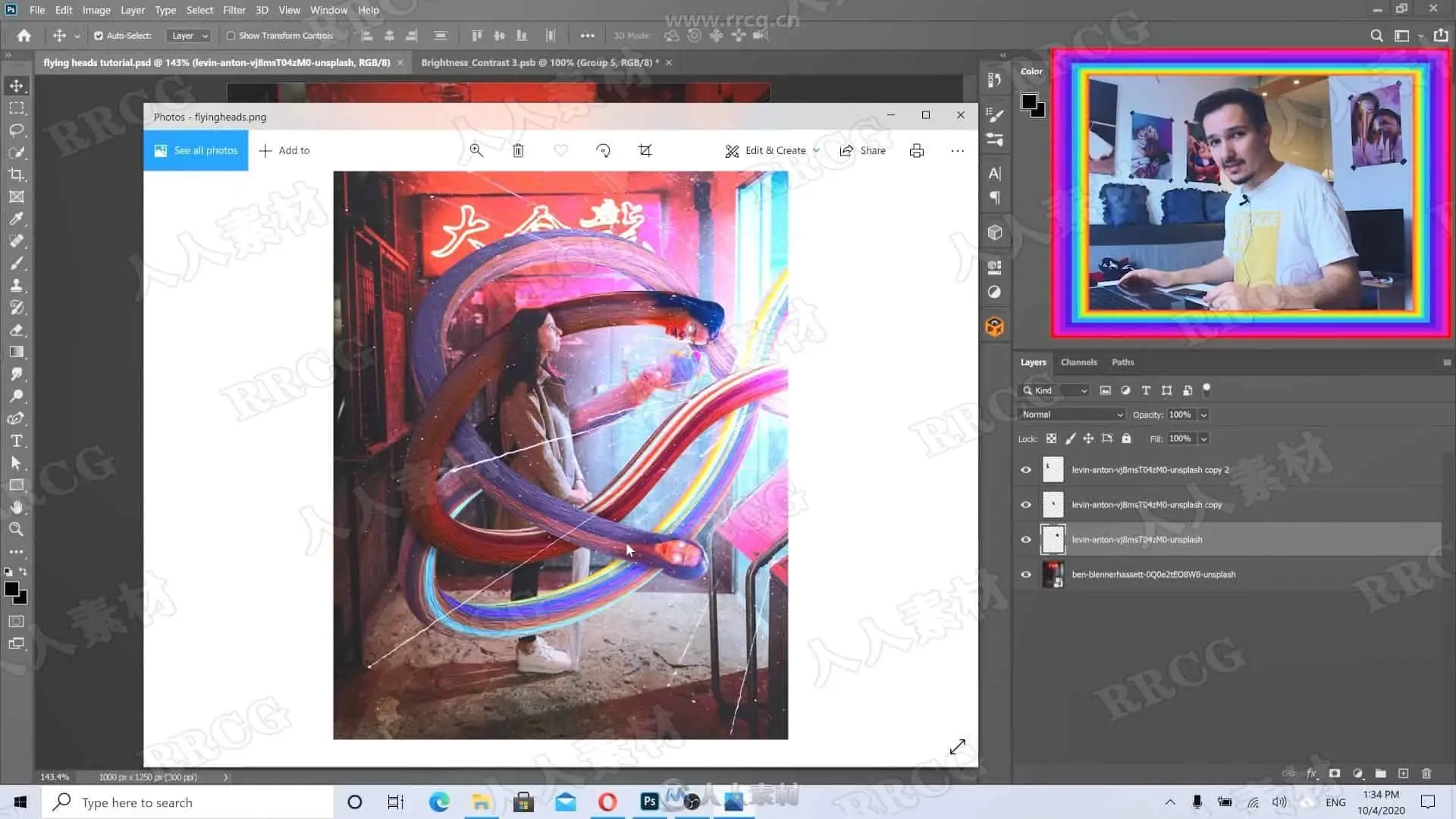
Task: Click See all photos button
Action: [196, 150]
